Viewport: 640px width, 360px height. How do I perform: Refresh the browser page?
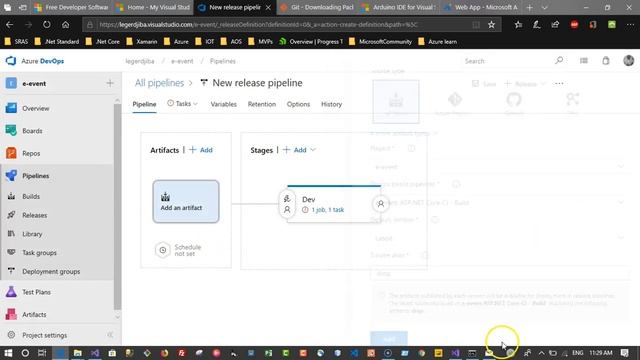pyautogui.click(x=47, y=24)
